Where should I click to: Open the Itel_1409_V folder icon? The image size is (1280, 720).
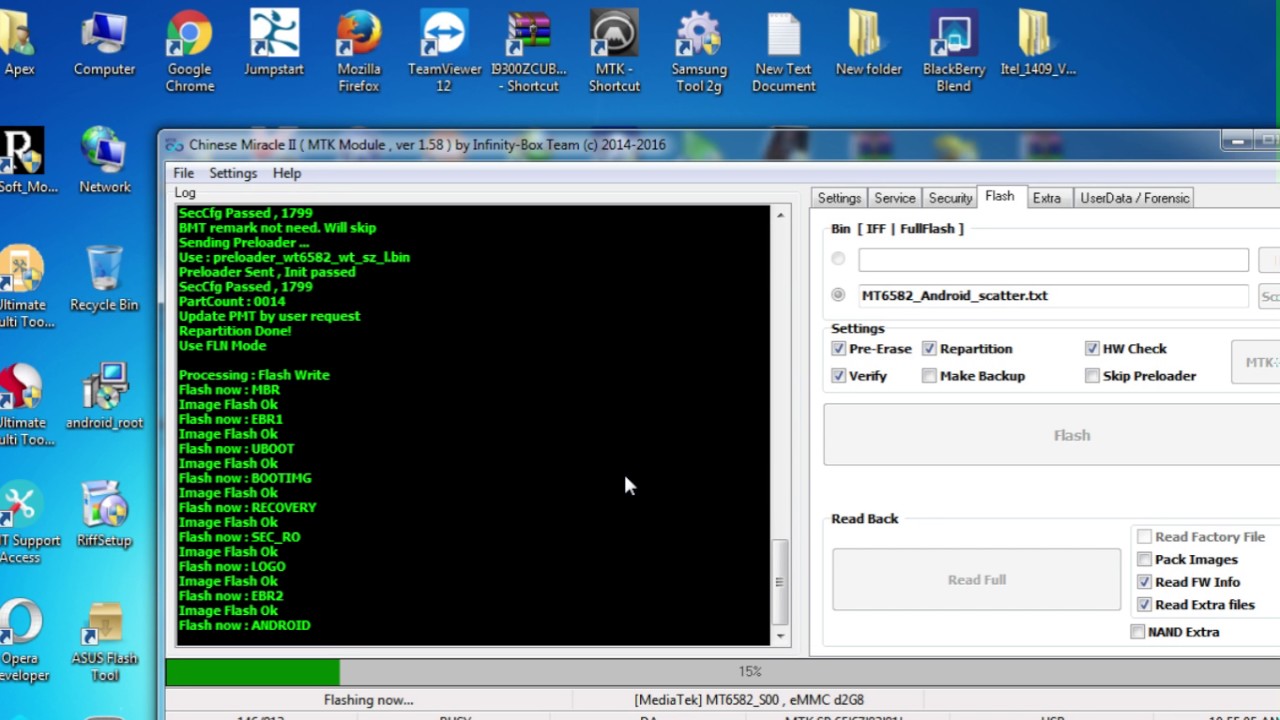point(1039,44)
